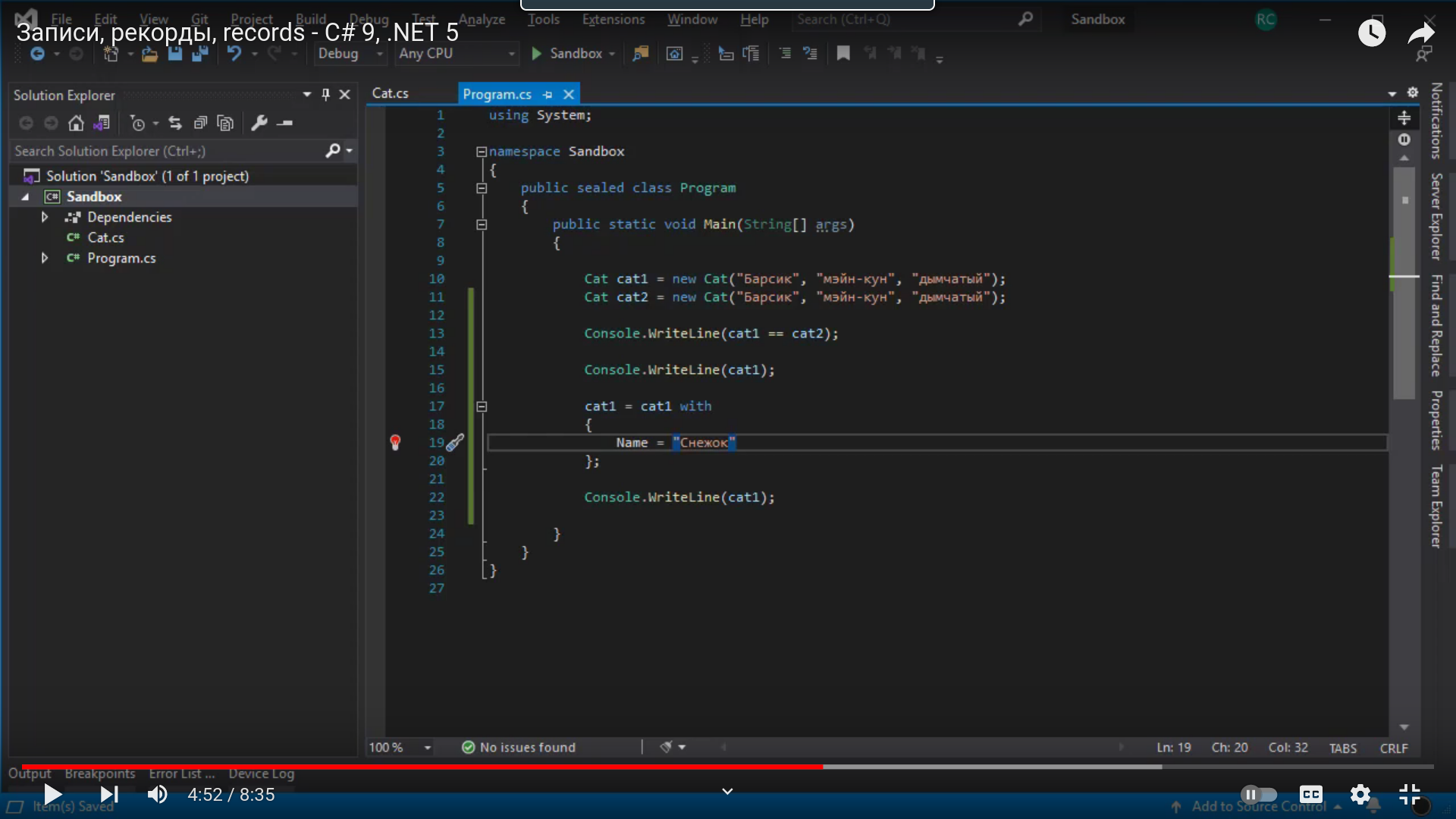The height and width of the screenshot is (819, 1456).
Task: Expand the Dependencies tree node
Action: click(x=45, y=217)
